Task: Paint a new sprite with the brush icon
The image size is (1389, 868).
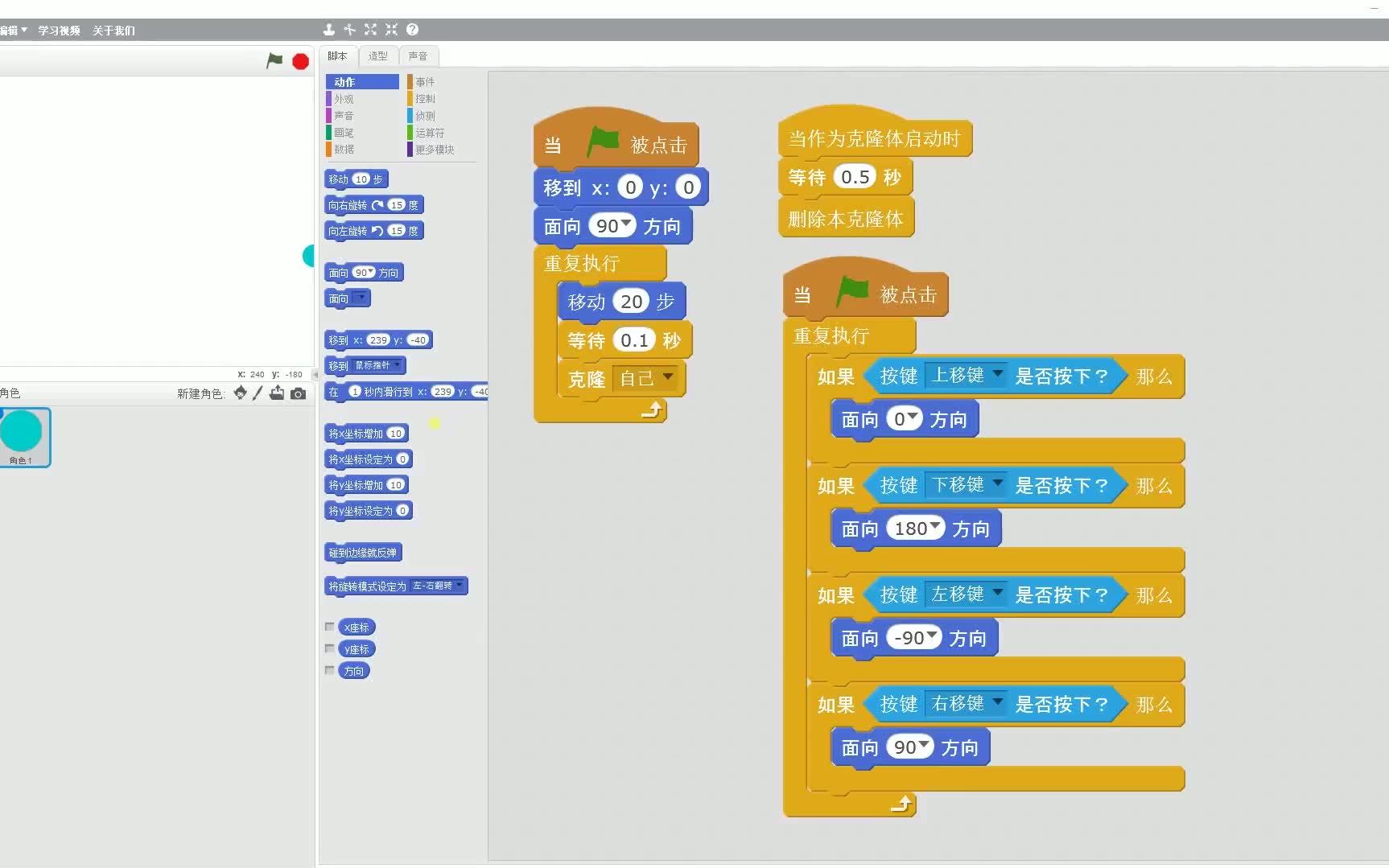Action: coord(257,393)
